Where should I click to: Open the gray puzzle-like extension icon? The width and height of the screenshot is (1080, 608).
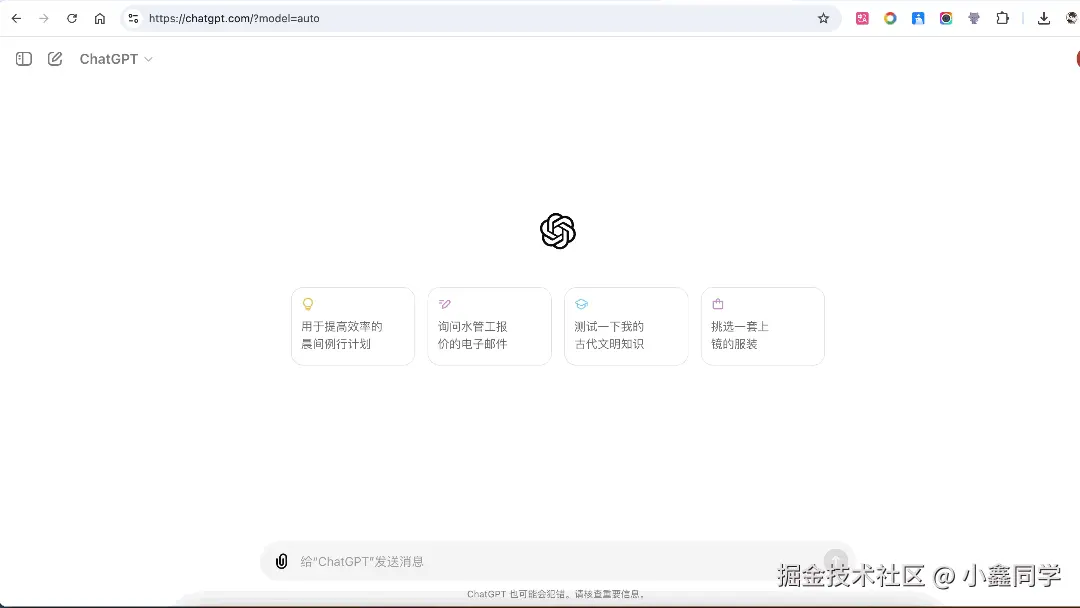(x=974, y=19)
